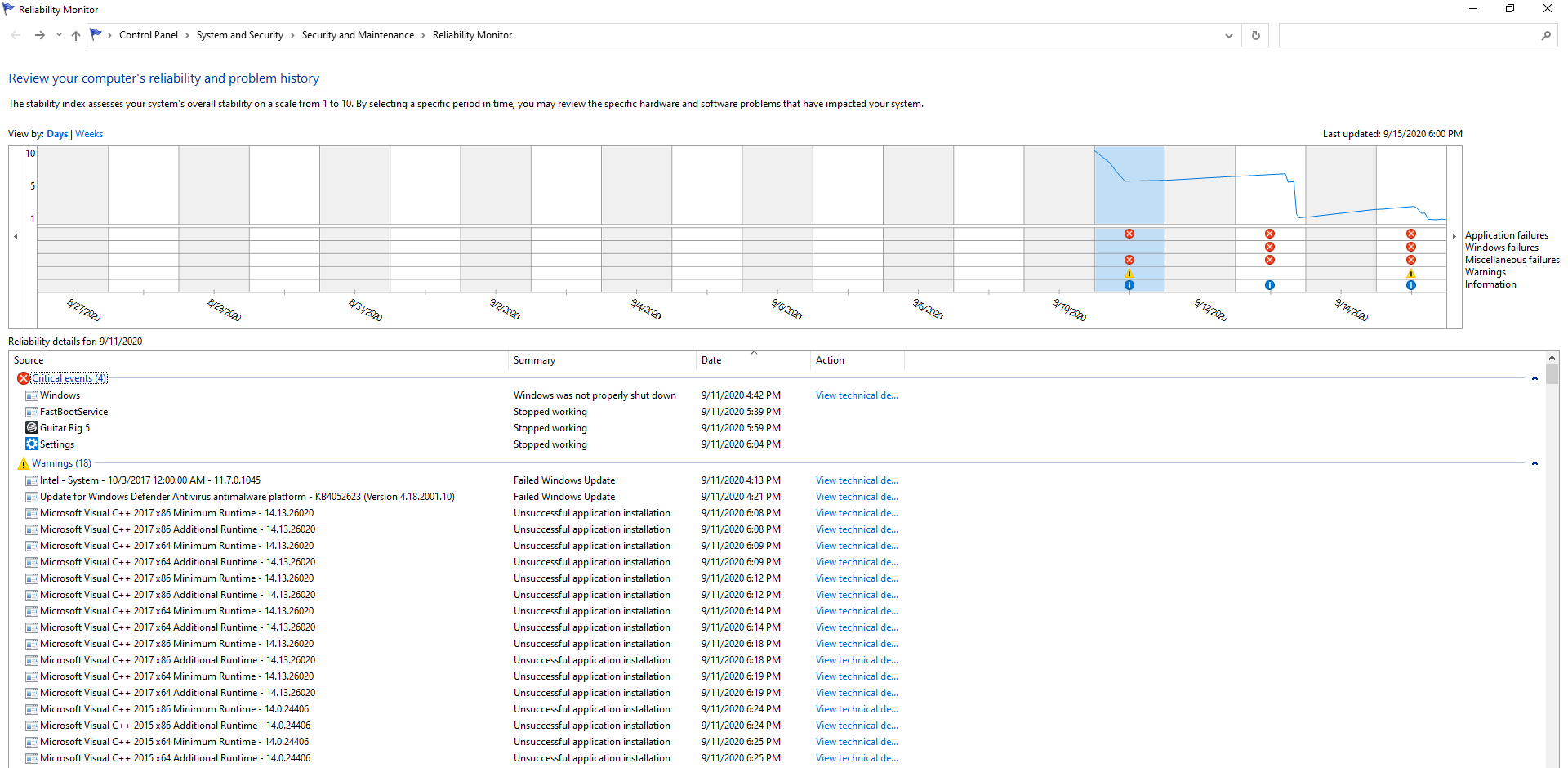Select the FastBootService row text
Viewport: 1568px width, 768px height.
(73, 412)
